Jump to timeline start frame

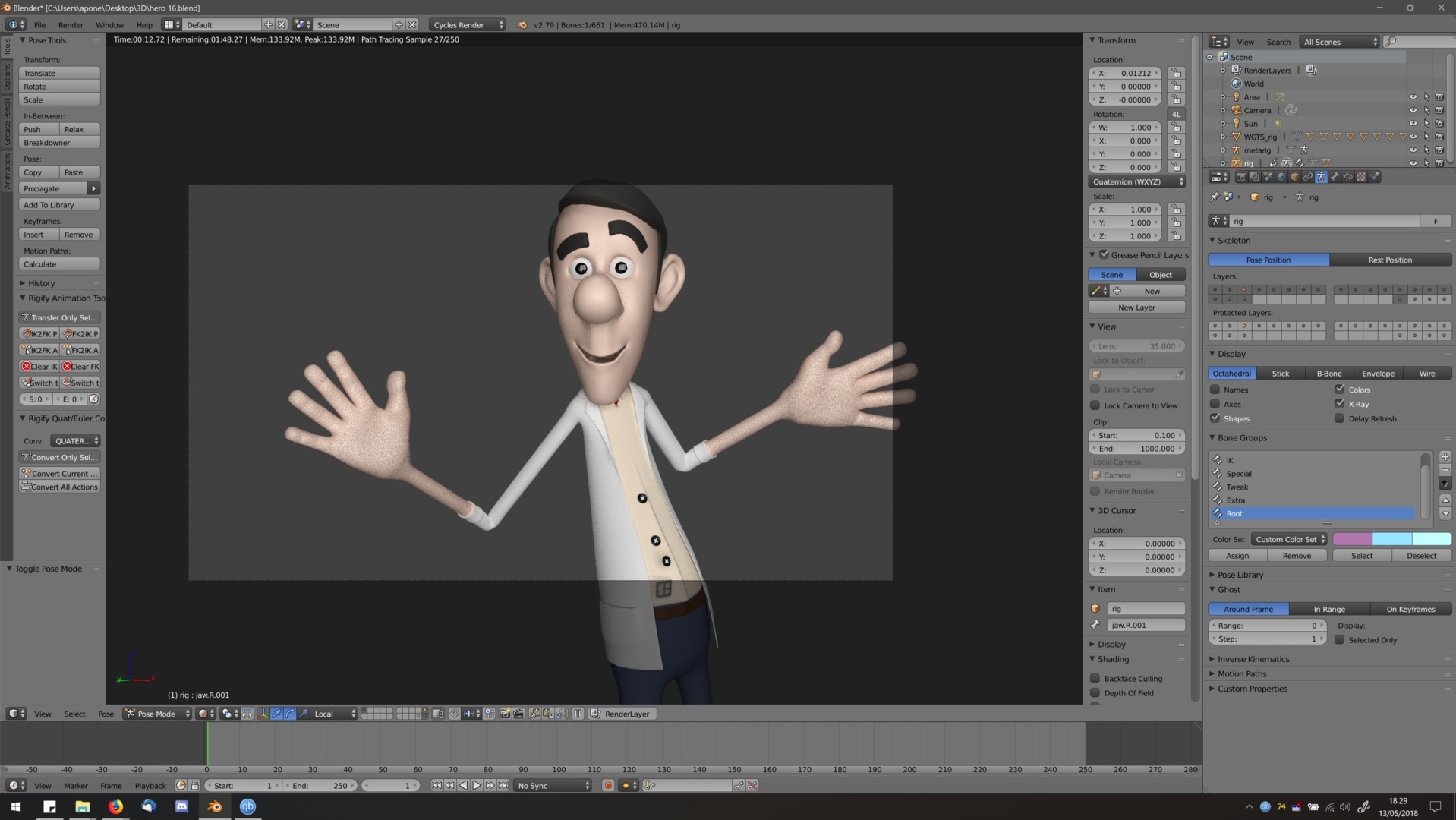(436, 785)
